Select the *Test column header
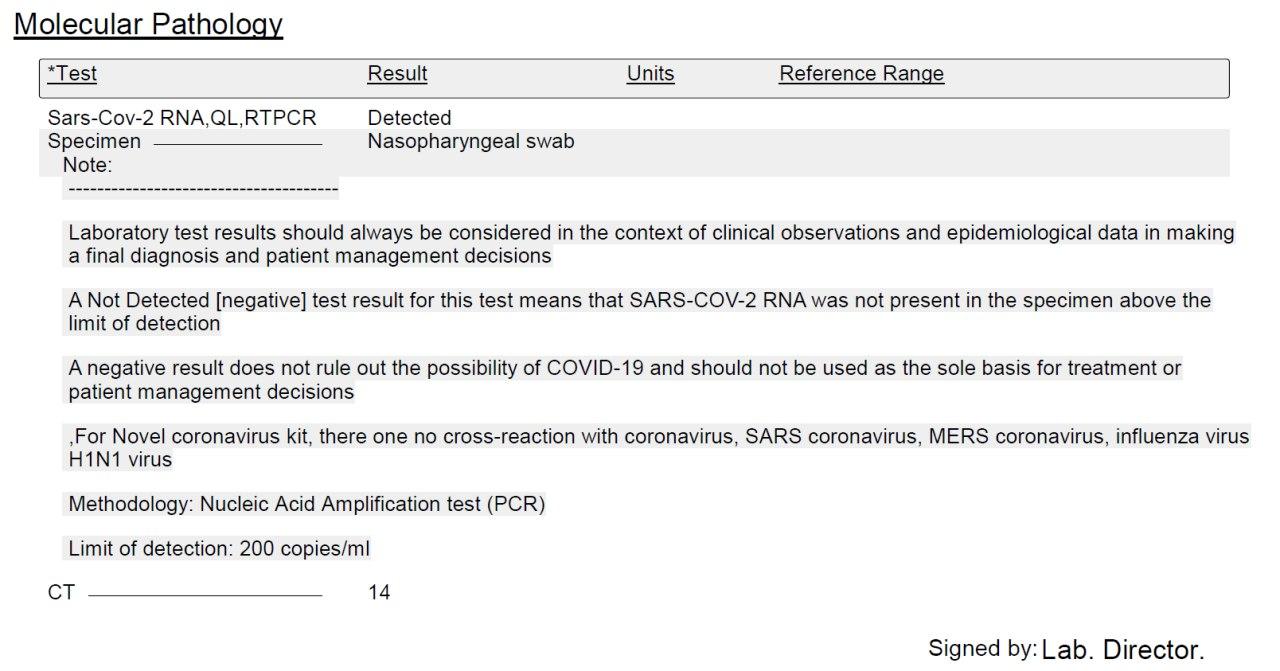The image size is (1280, 671). [x=72, y=74]
